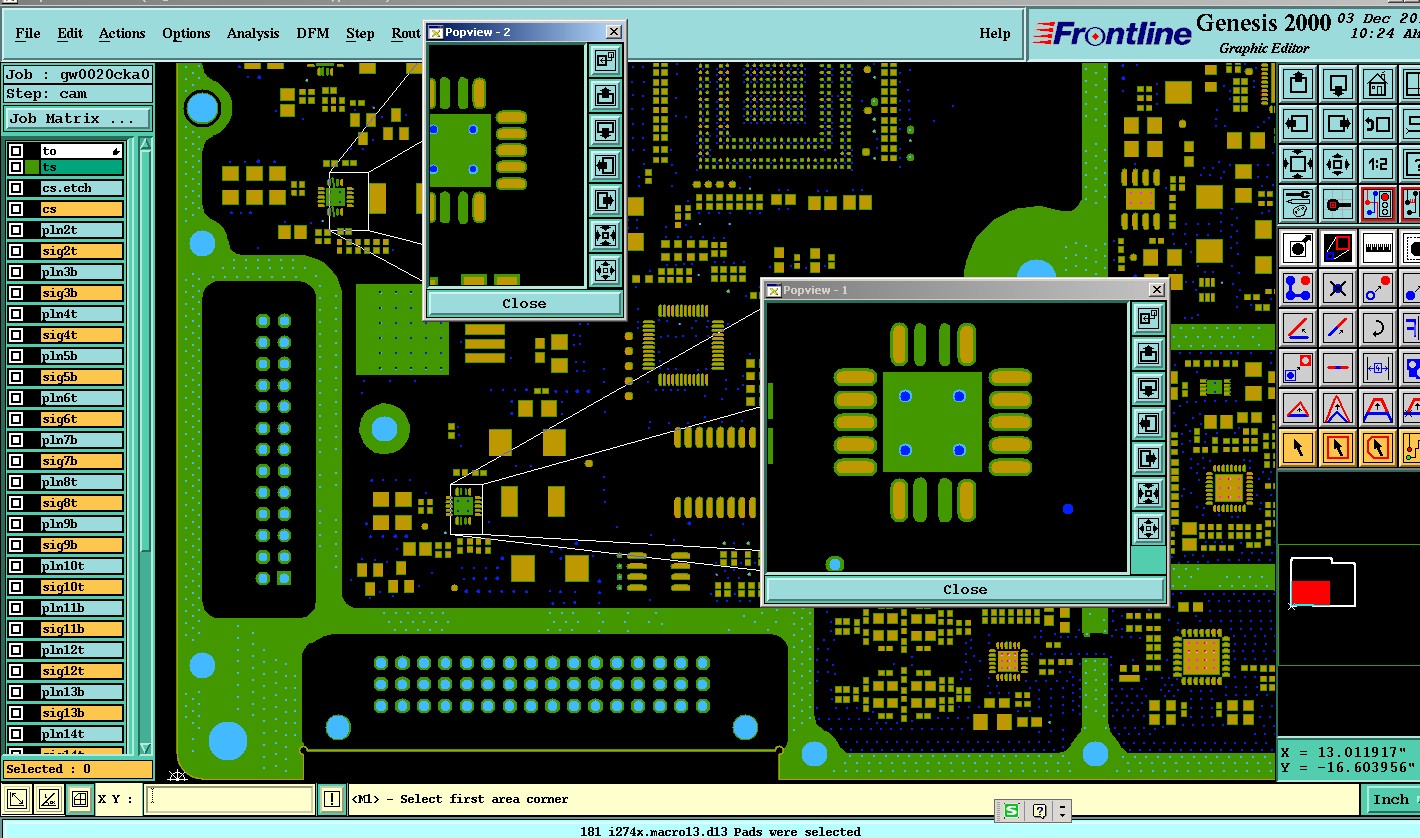Open the Help menu
The image size is (1420, 838).
pos(994,33)
